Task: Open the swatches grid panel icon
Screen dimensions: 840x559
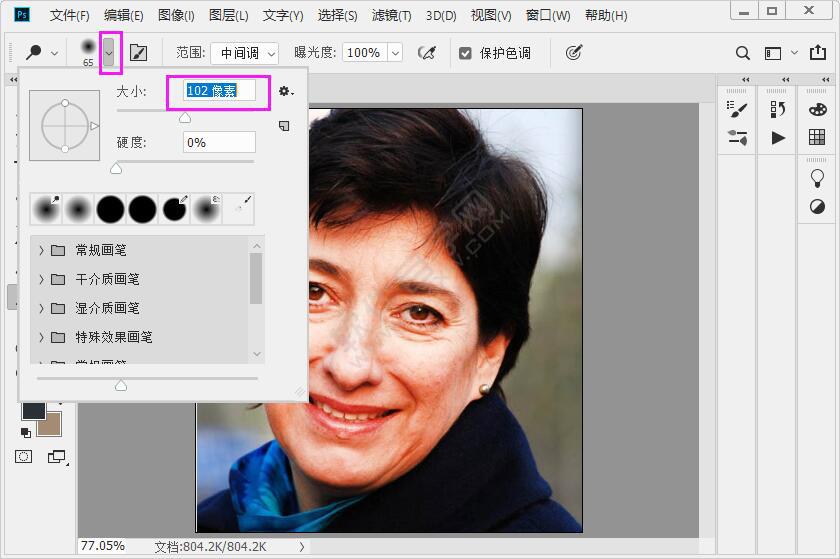Action: tap(817, 137)
